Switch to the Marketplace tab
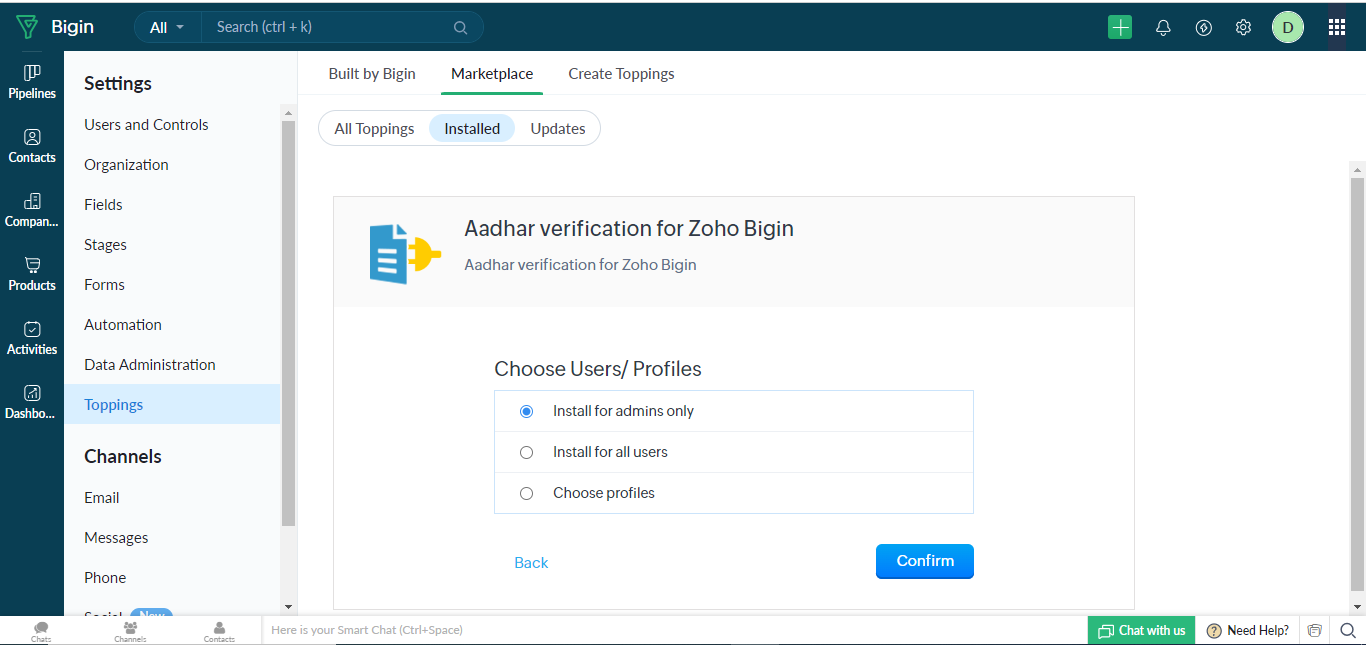This screenshot has width=1366, height=645. [x=492, y=74]
